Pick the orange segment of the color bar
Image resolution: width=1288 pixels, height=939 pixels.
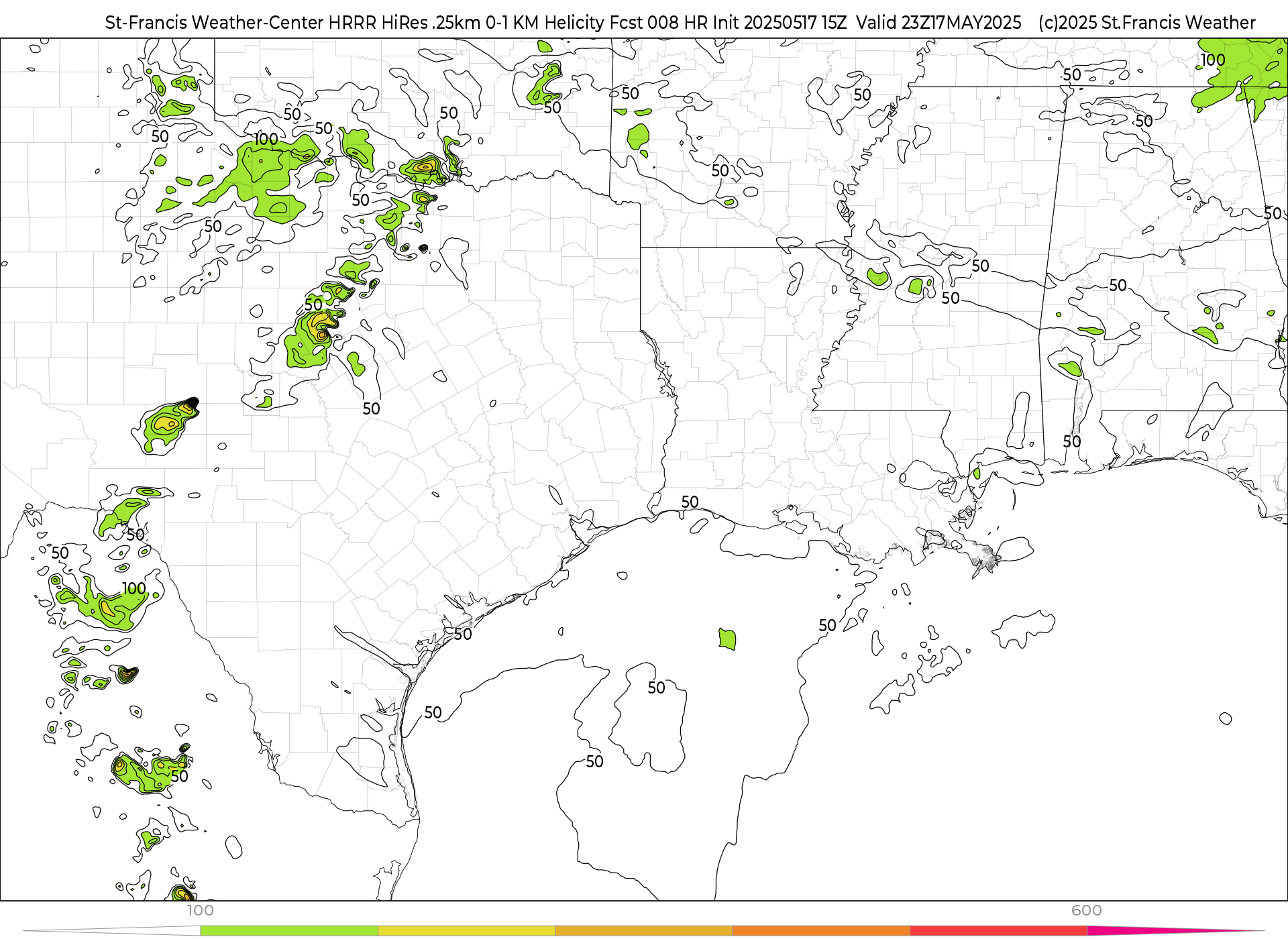pyautogui.click(x=821, y=930)
